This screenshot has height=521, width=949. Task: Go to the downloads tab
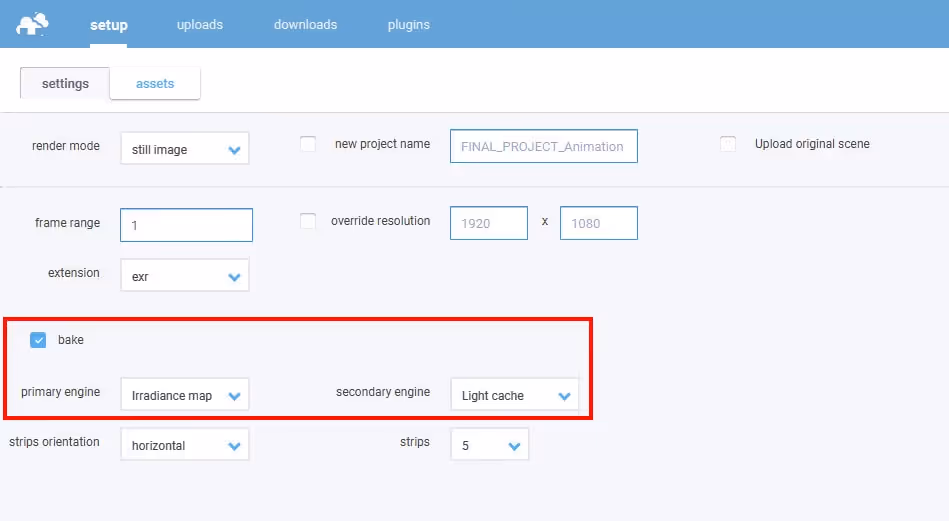point(305,25)
